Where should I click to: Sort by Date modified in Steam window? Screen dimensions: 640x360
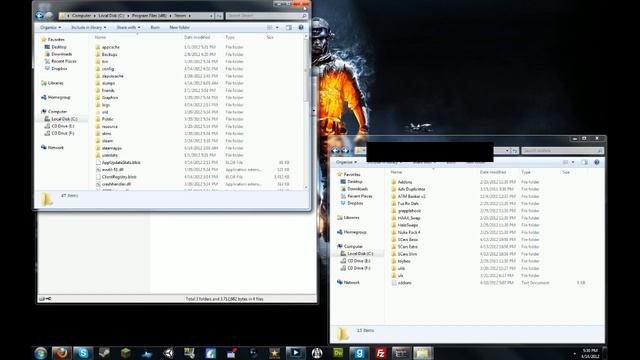click(197, 37)
